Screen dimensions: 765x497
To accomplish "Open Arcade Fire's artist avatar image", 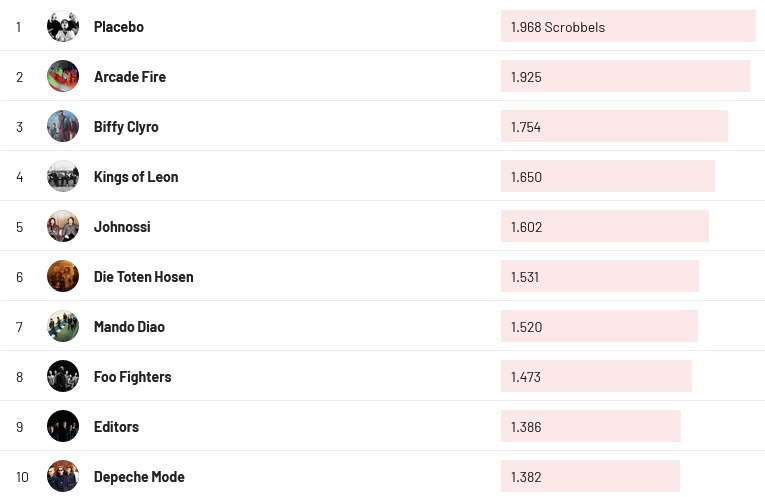I will (63, 77).
